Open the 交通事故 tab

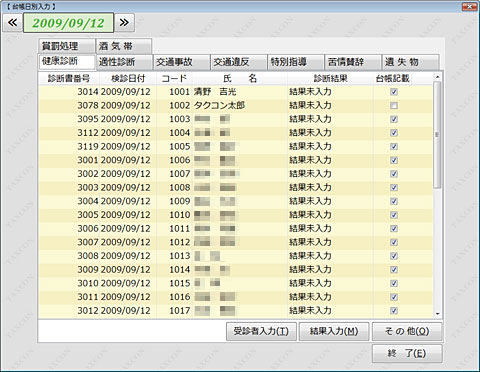pyautogui.click(x=181, y=62)
